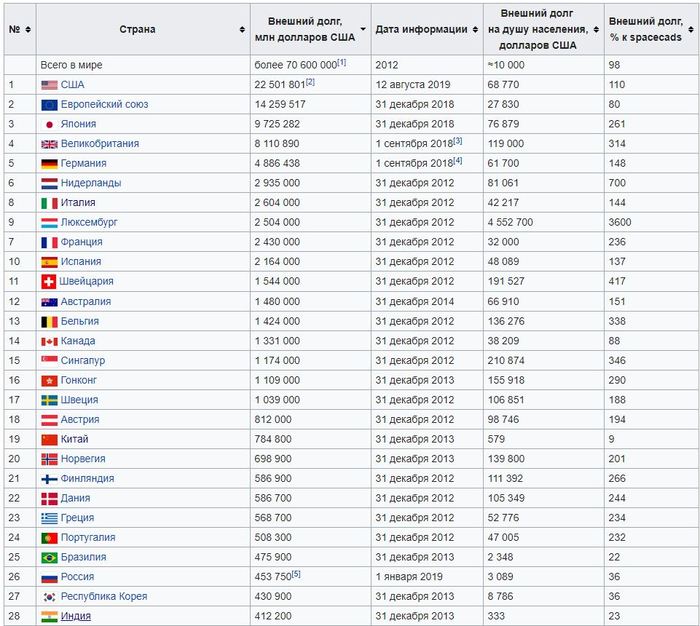Open footnote [5] beside Russia's debt value
The height and width of the screenshot is (626, 700).
pyautogui.click(x=296, y=574)
